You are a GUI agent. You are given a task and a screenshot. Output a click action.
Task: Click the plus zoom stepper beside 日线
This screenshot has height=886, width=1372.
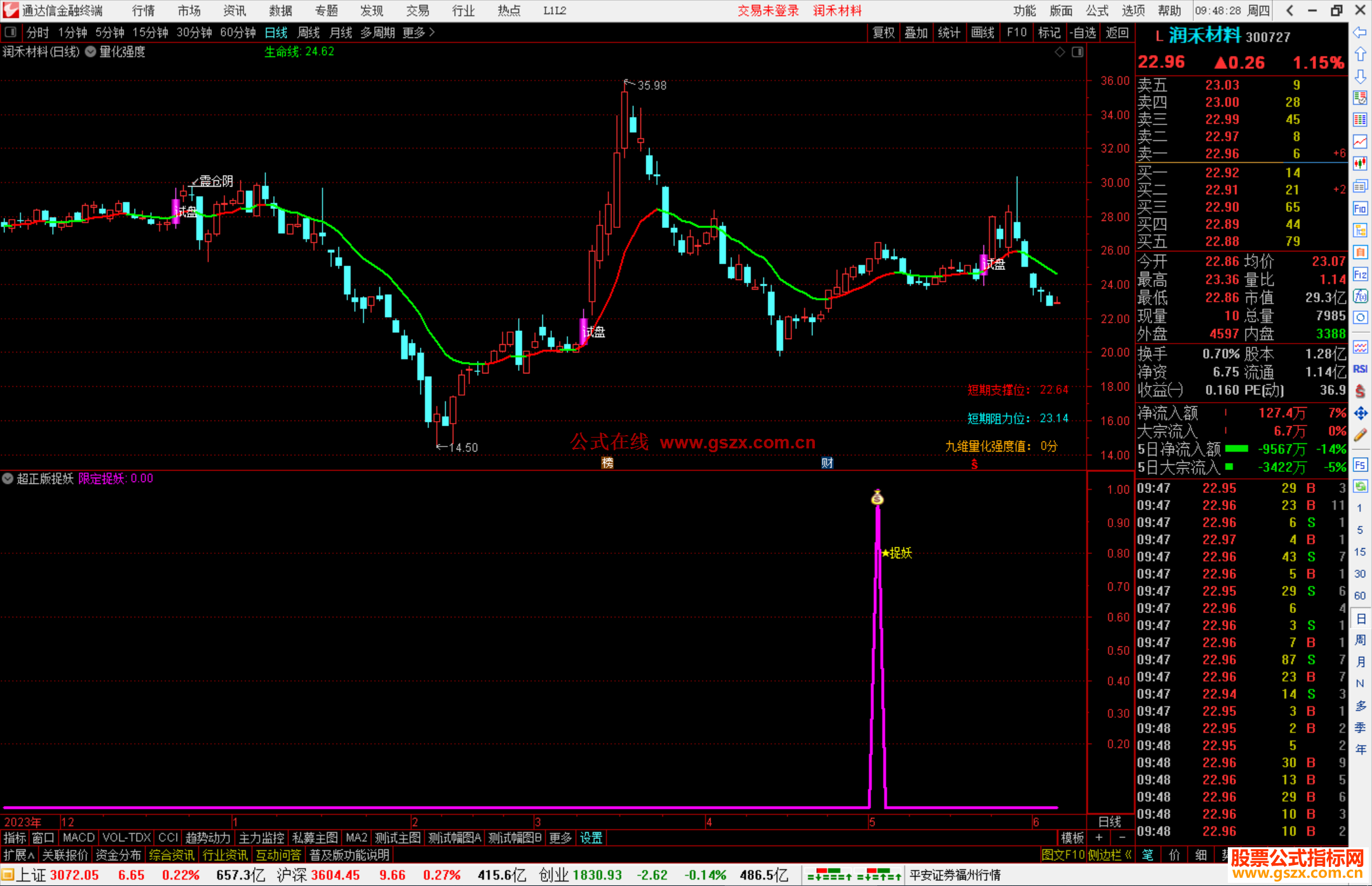pos(1099,838)
